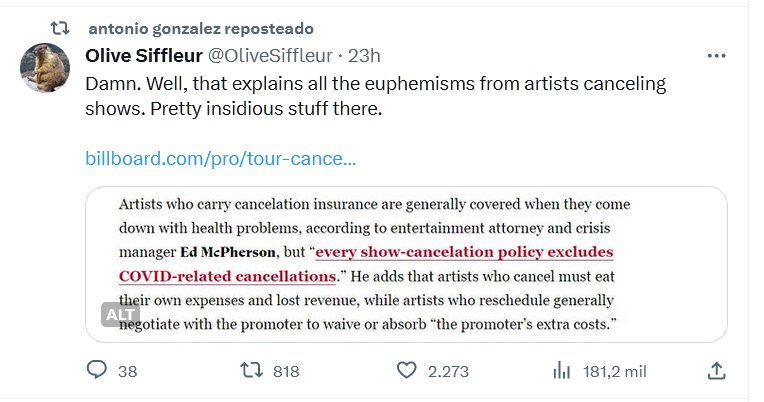Click the Olive Siffleur display name
764x402 pixels.
pyautogui.click(x=144, y=55)
